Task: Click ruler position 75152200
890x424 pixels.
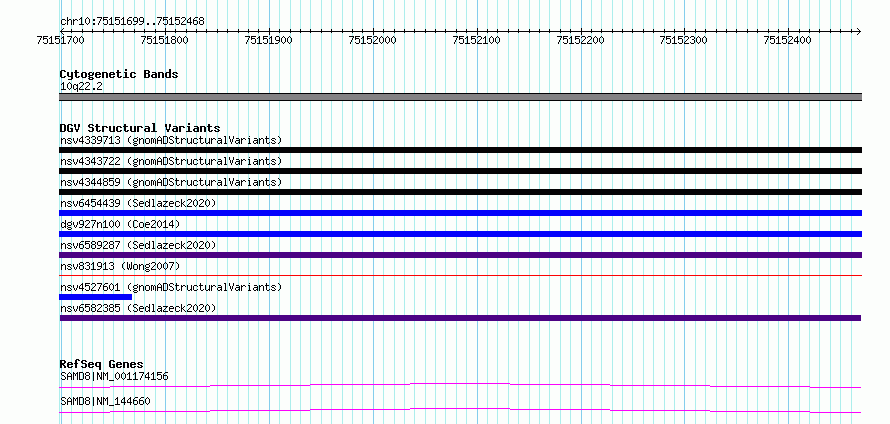Action: click(x=581, y=40)
